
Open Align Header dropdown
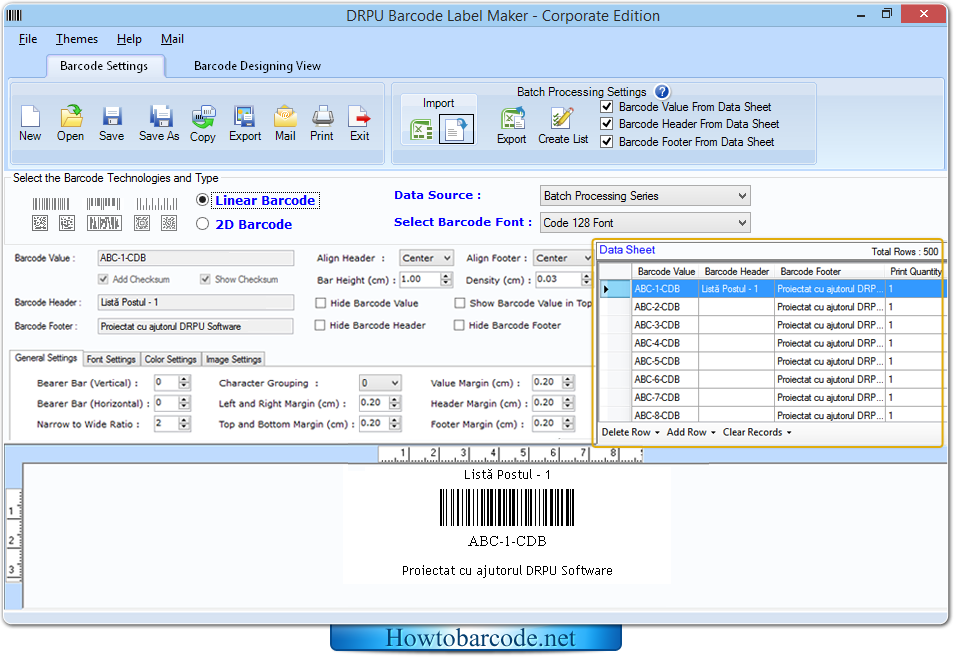(x=427, y=258)
